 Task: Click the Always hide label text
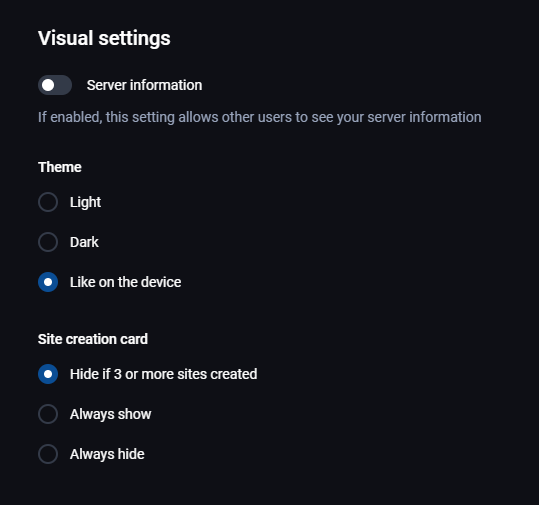tap(107, 454)
